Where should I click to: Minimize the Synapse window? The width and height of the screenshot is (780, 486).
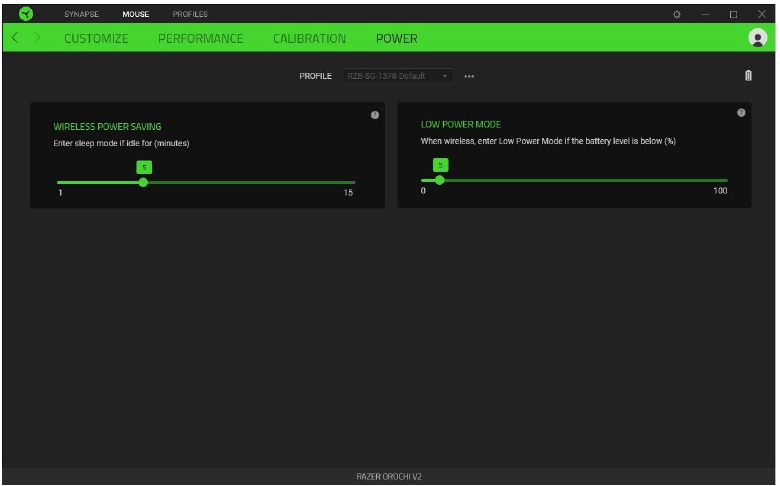point(705,14)
